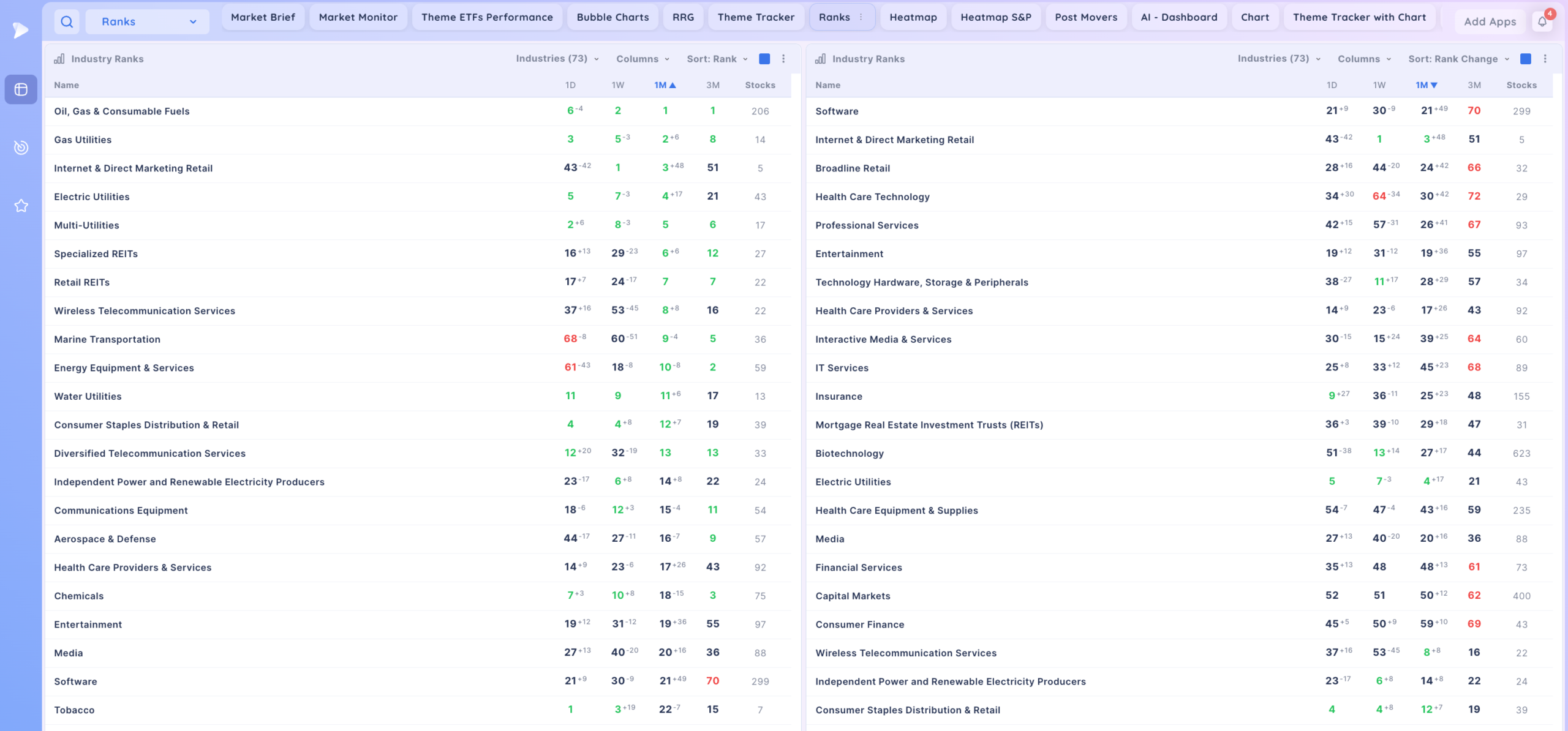The image size is (1568, 731).
Task: Open Sort: Rank Change dropdown
Action: pyautogui.click(x=1459, y=59)
